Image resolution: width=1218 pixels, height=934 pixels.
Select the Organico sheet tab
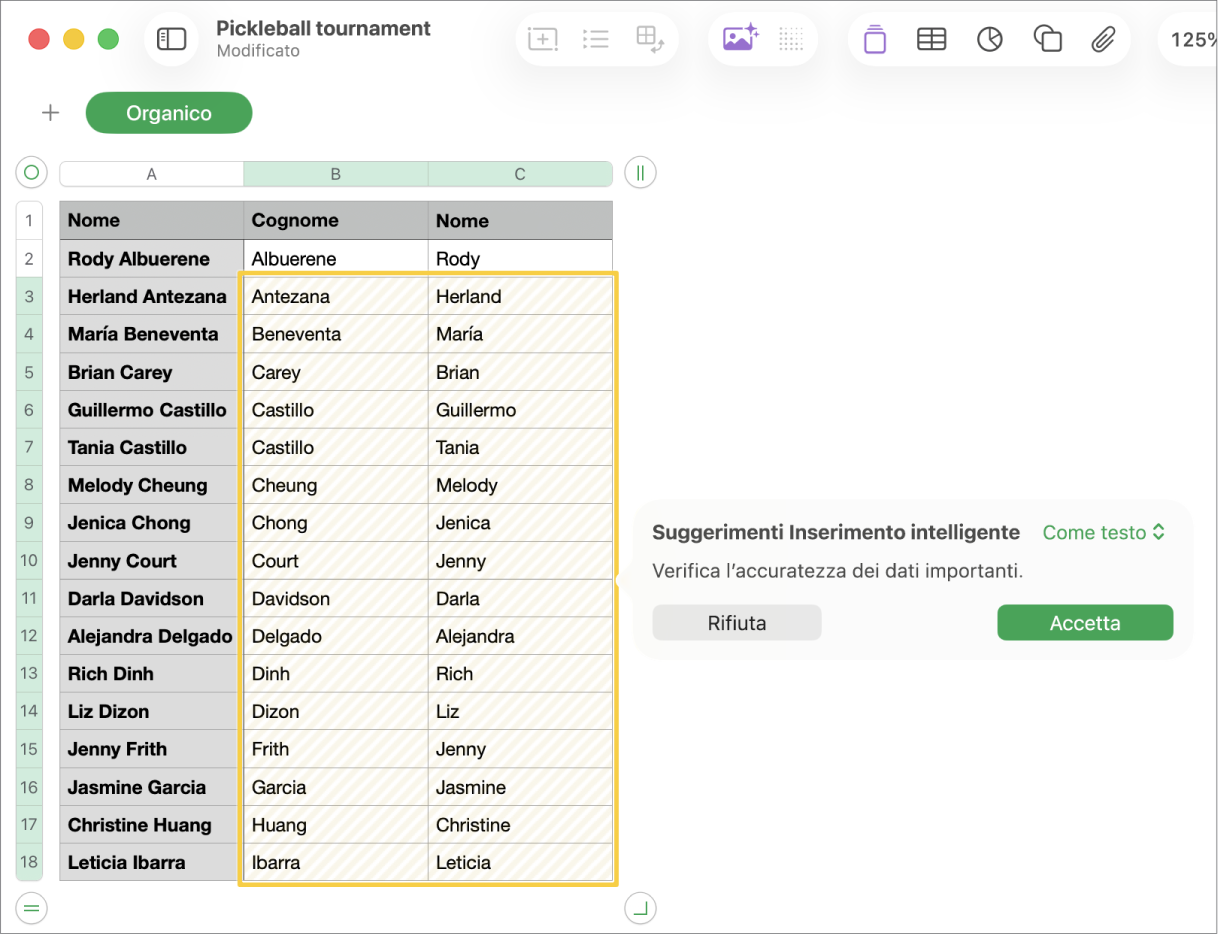pos(169,113)
